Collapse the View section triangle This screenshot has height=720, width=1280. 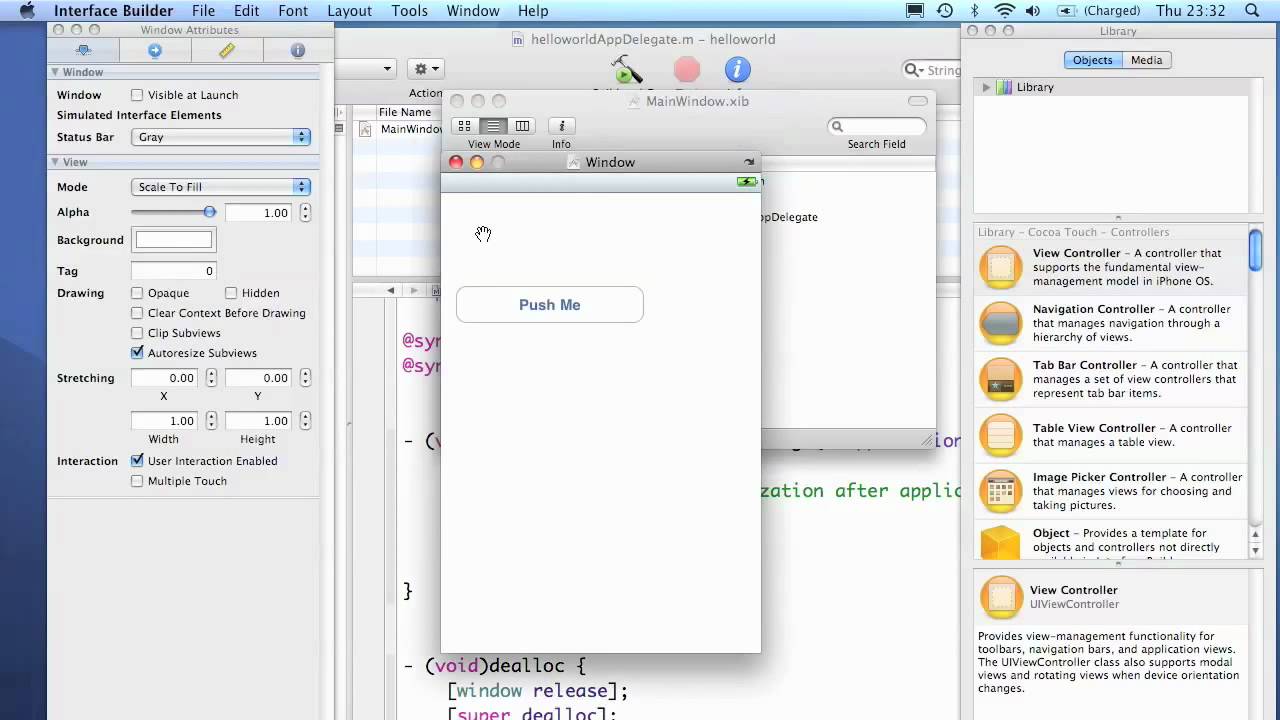(55, 162)
